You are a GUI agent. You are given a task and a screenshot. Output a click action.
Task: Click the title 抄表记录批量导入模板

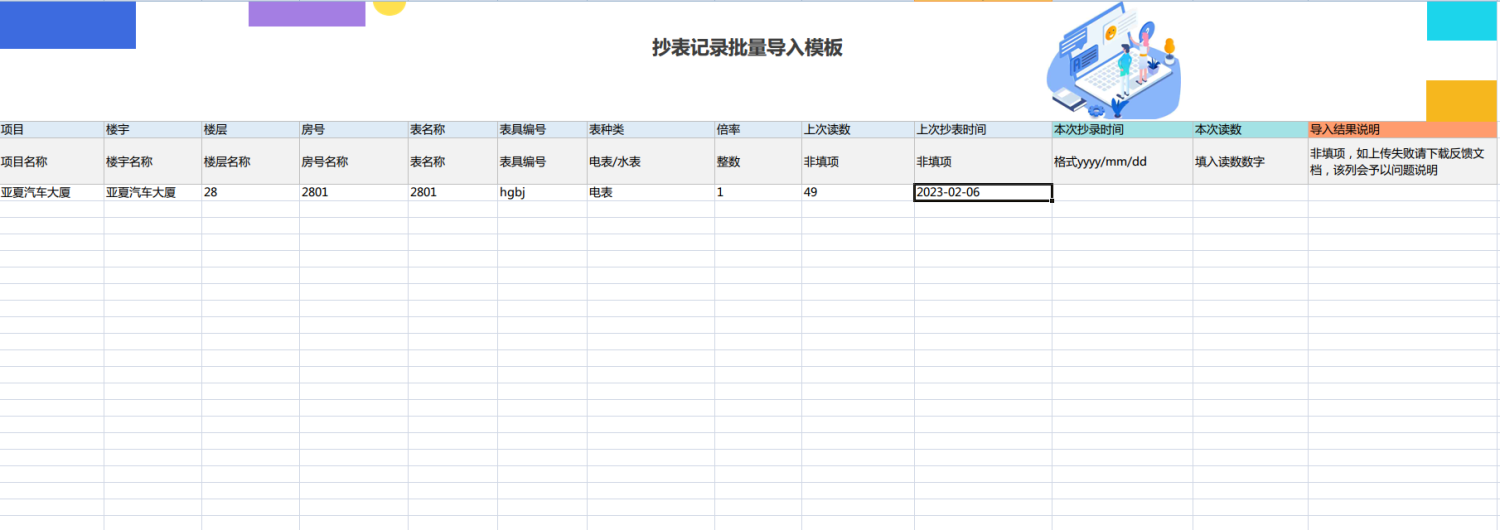click(747, 48)
